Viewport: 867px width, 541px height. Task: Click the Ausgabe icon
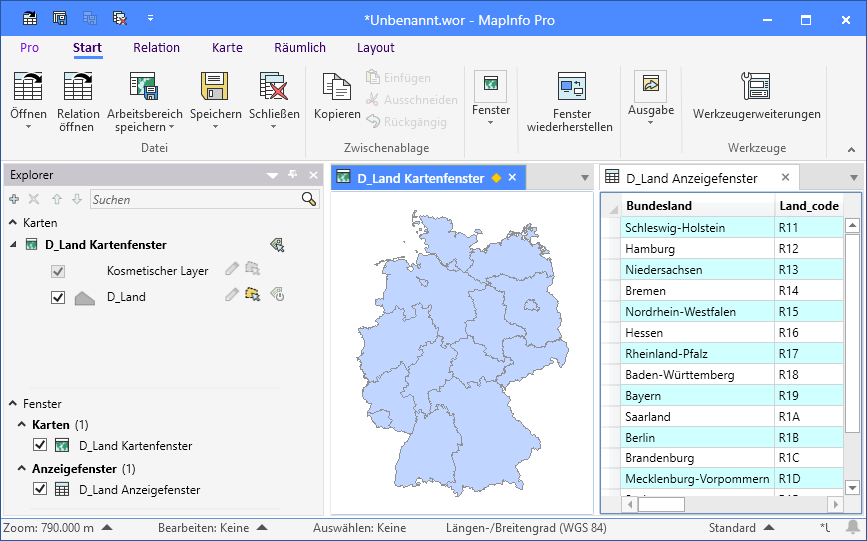pyautogui.click(x=650, y=85)
